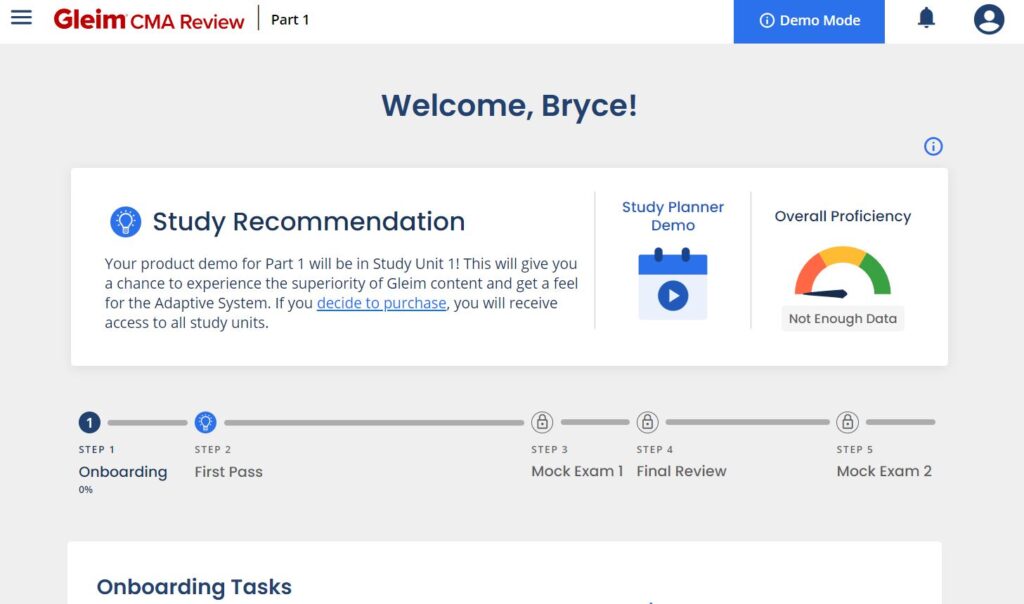Play the Study Planner Demo video
Viewport: 1024px width, 604px height.
click(x=671, y=295)
